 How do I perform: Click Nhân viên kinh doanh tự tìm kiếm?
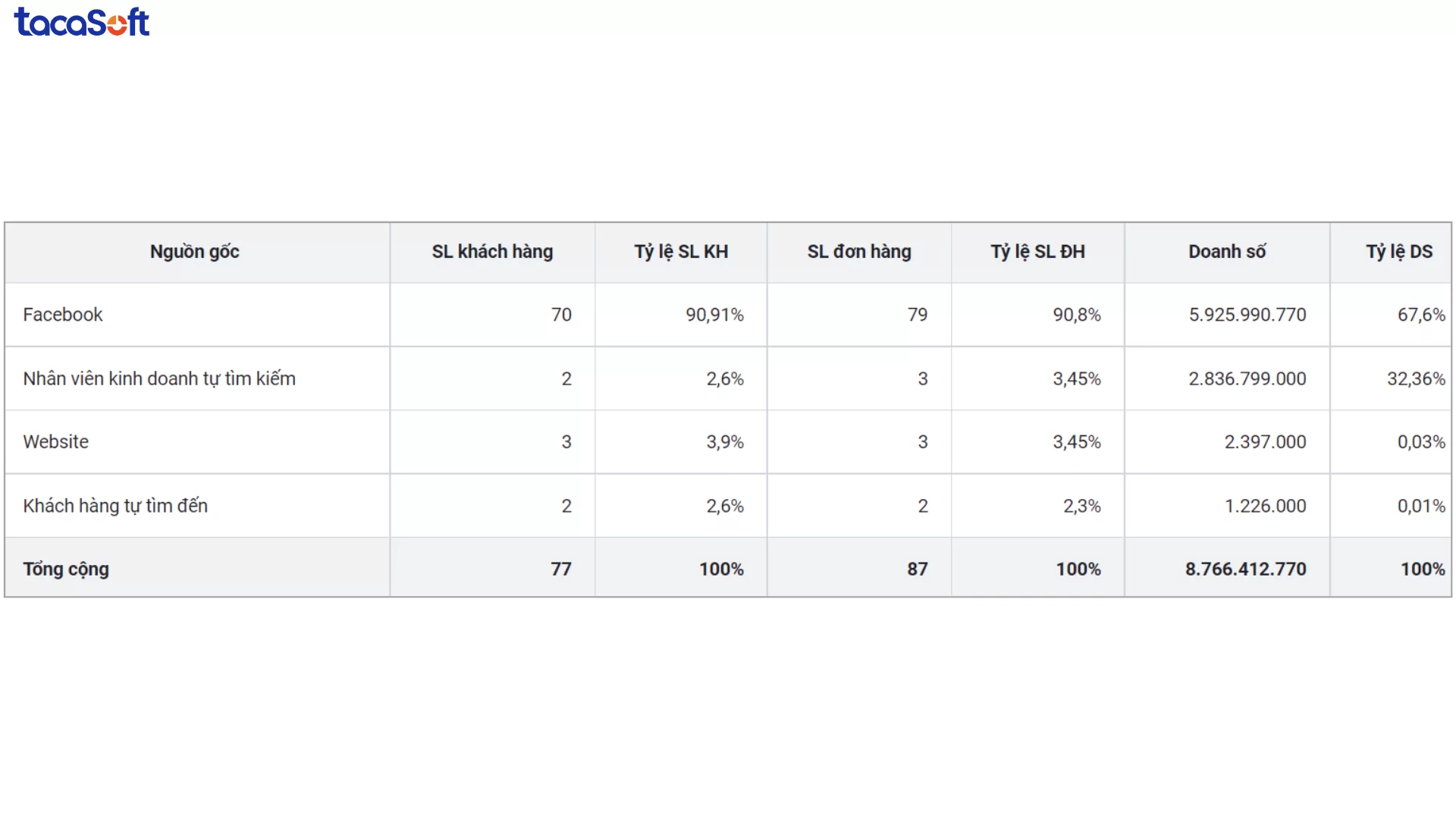(x=159, y=378)
